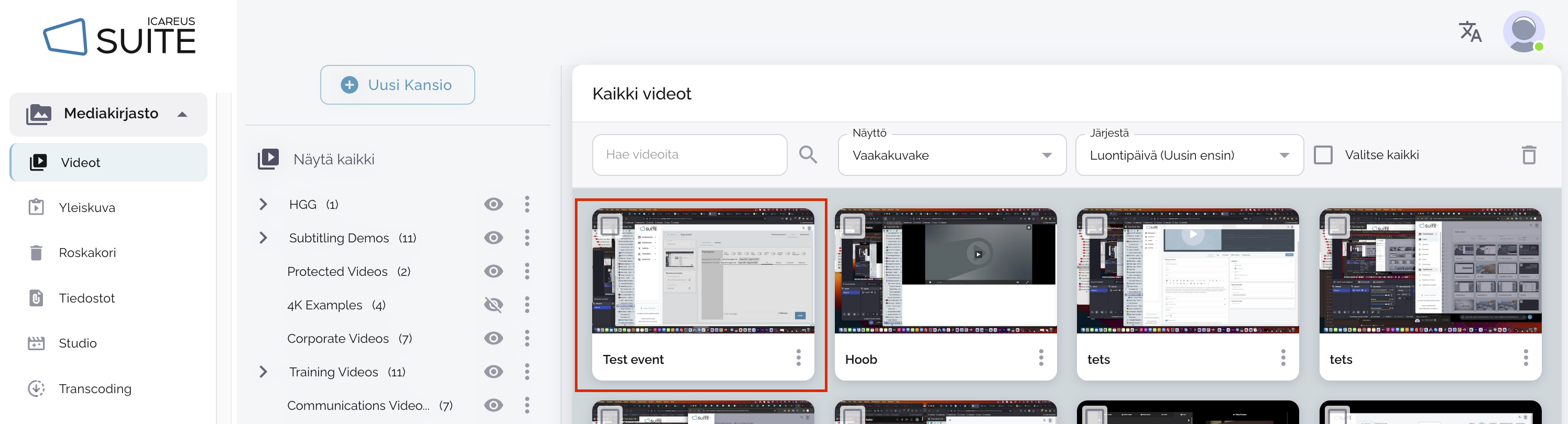Open options menu for Hoob video
The height and width of the screenshot is (424, 1568).
pyautogui.click(x=1041, y=358)
